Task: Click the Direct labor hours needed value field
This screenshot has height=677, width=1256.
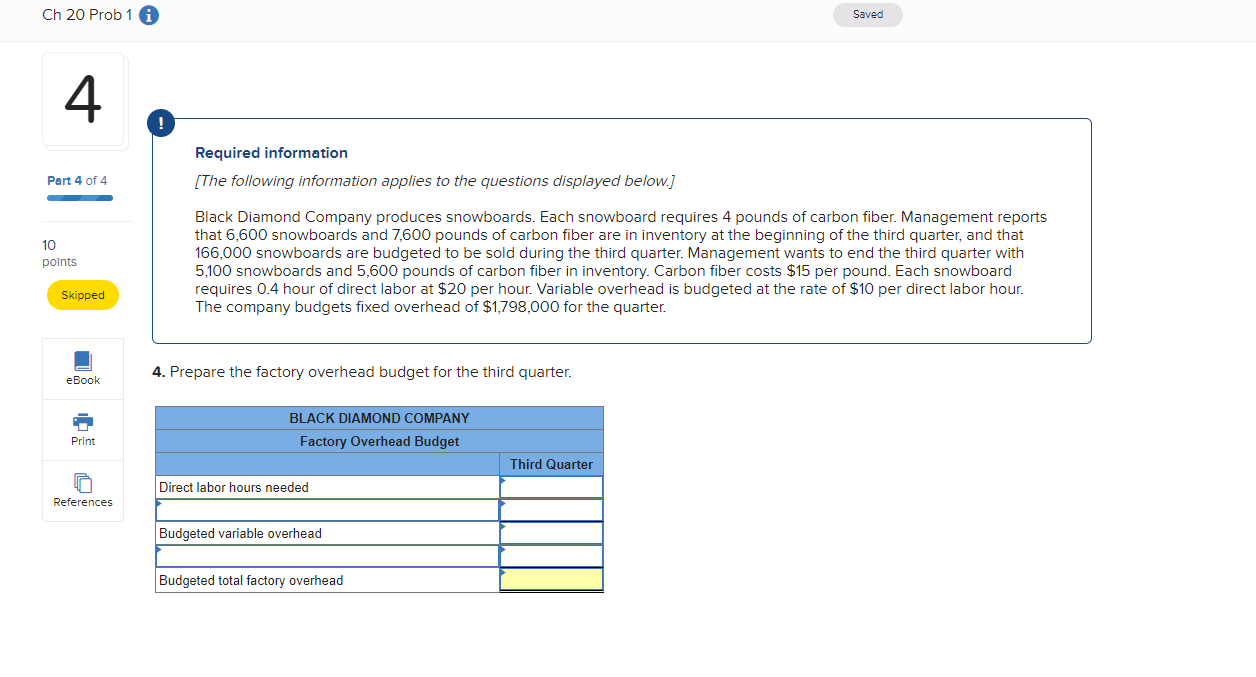Action: [552, 487]
